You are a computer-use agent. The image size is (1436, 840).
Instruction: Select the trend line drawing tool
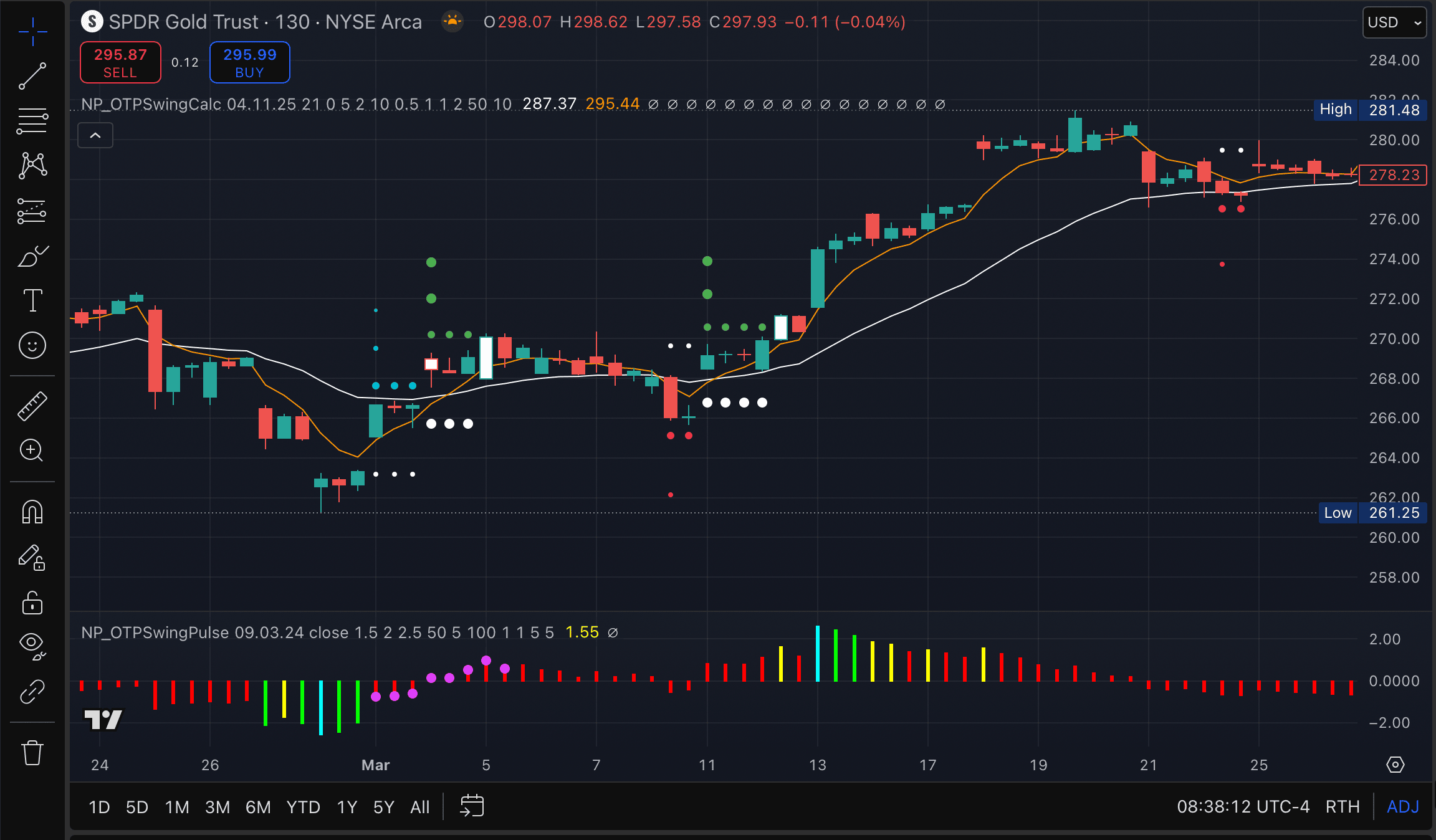[32, 76]
